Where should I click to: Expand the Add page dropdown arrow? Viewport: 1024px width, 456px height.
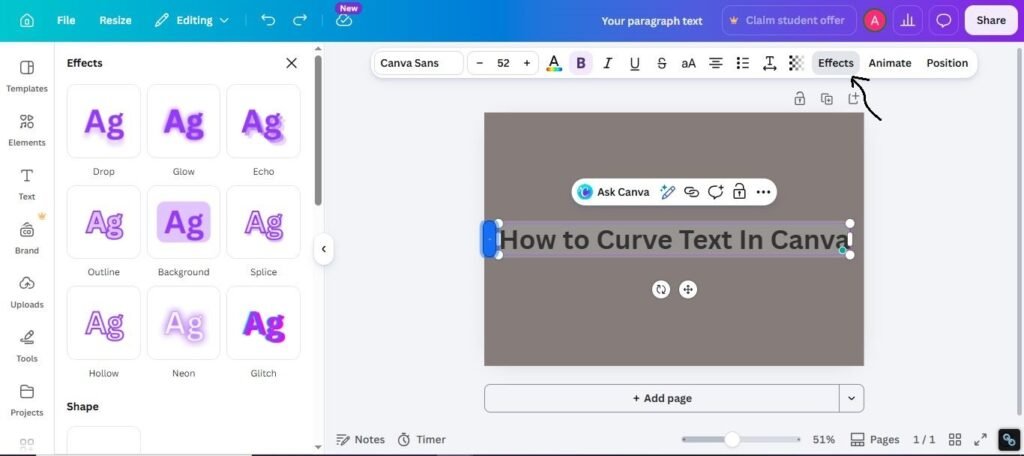click(x=852, y=399)
